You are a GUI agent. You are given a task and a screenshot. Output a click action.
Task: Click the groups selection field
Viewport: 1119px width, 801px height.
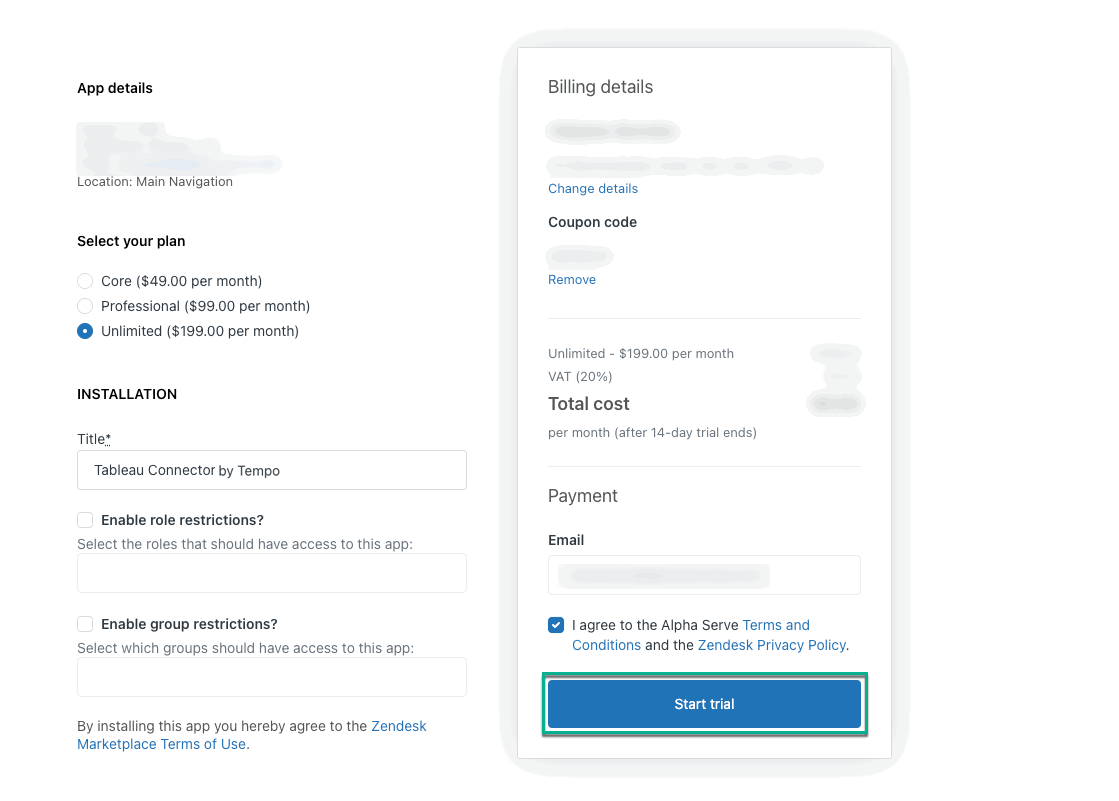click(271, 677)
